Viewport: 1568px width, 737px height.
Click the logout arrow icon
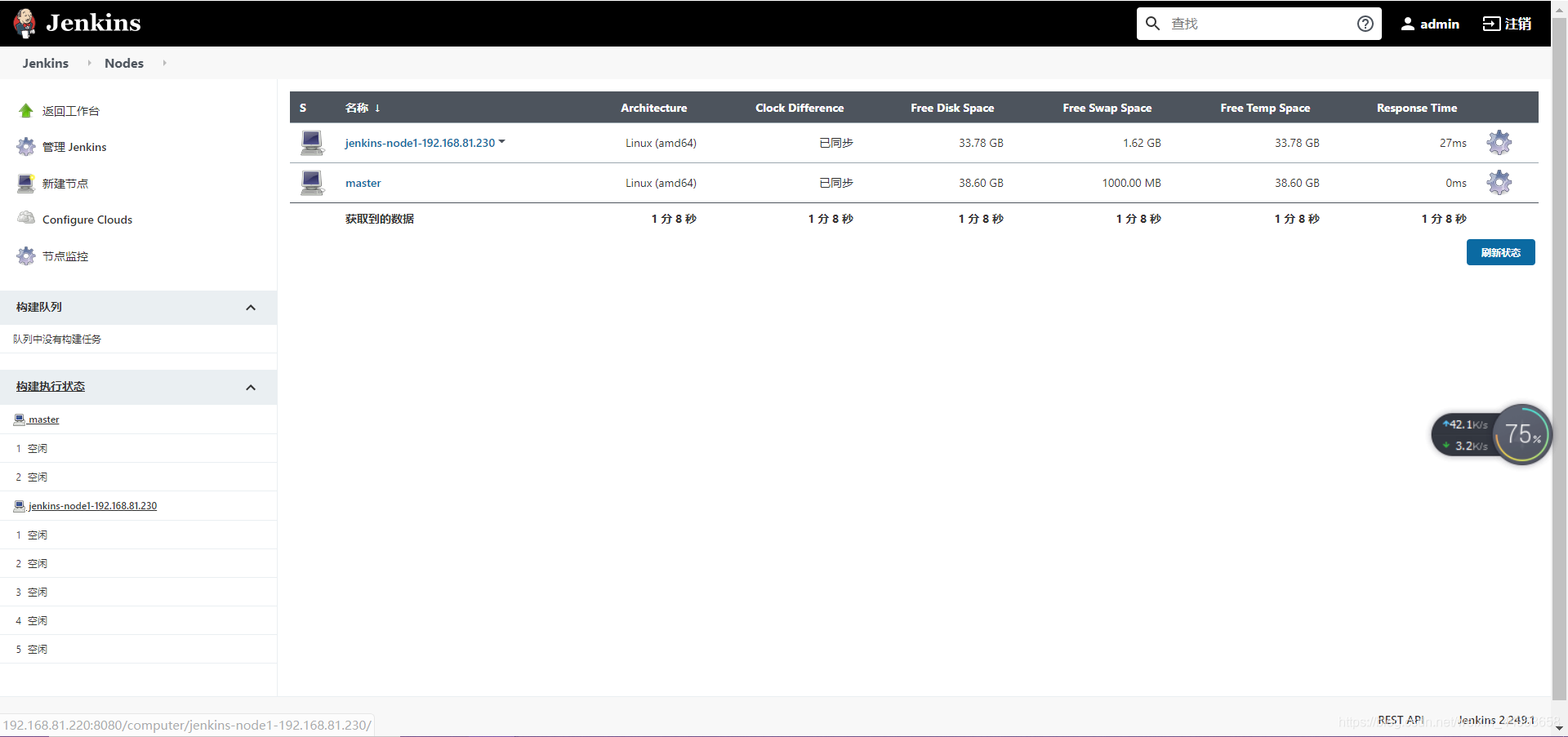1491,24
